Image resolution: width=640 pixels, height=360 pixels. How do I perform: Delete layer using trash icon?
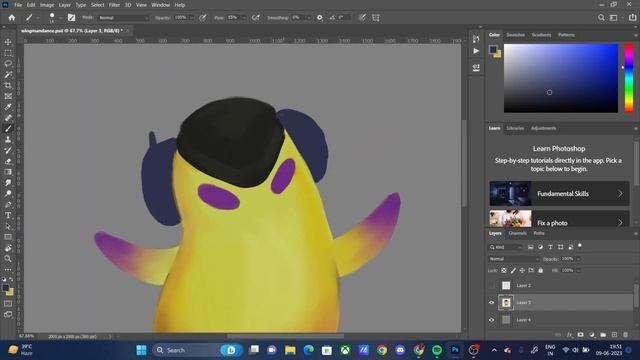pos(625,335)
